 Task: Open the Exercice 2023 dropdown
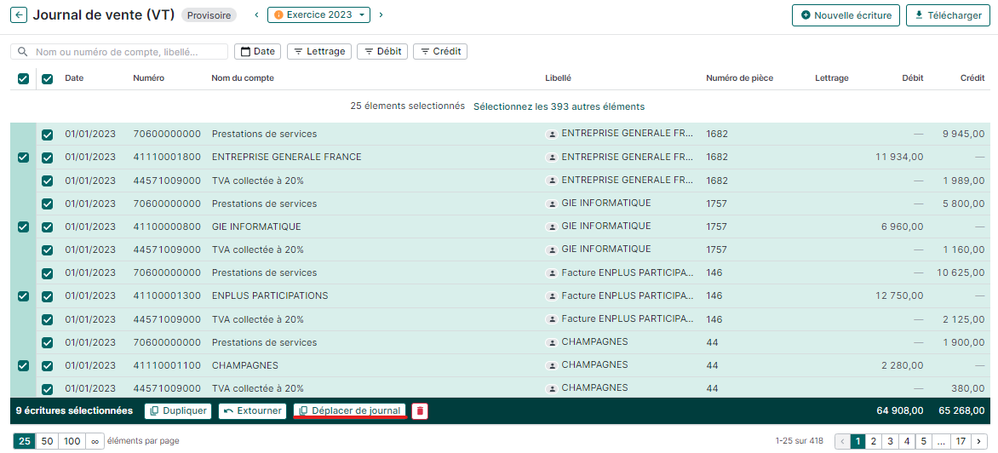point(320,15)
